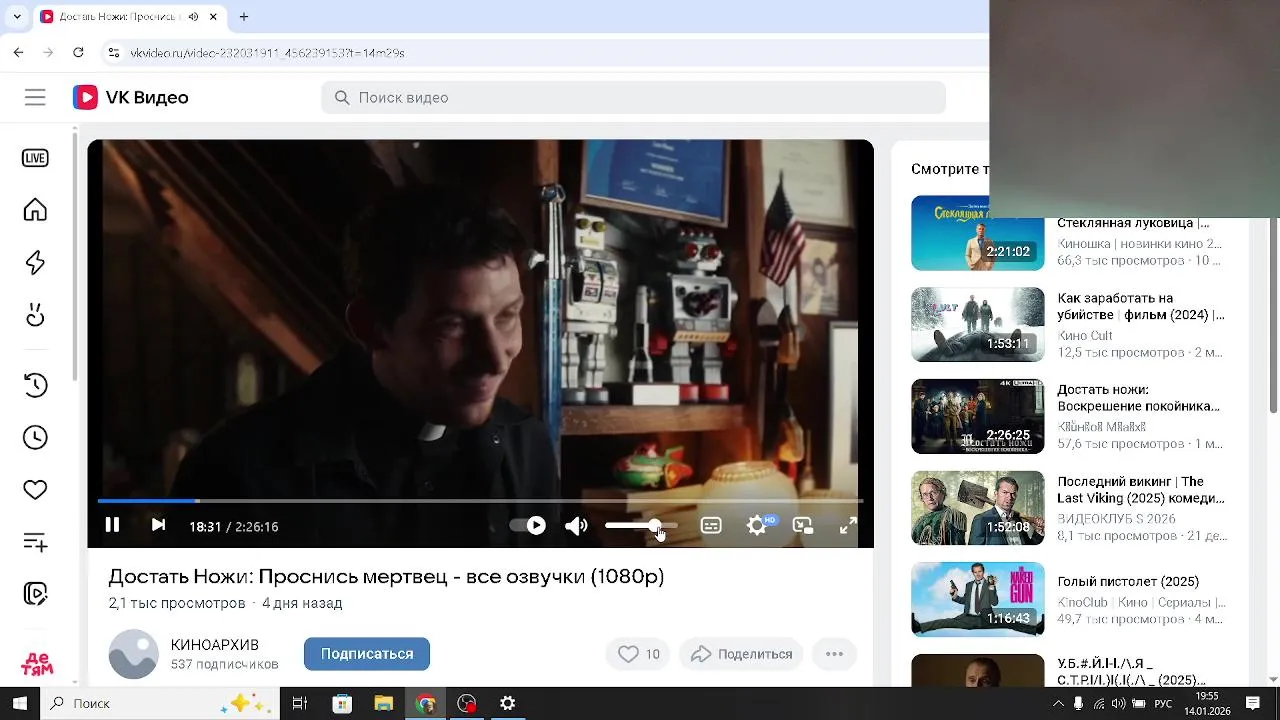Open Как заработать на убийстве thumbnail
Image resolution: width=1280 pixels, height=720 pixels.
point(977,325)
